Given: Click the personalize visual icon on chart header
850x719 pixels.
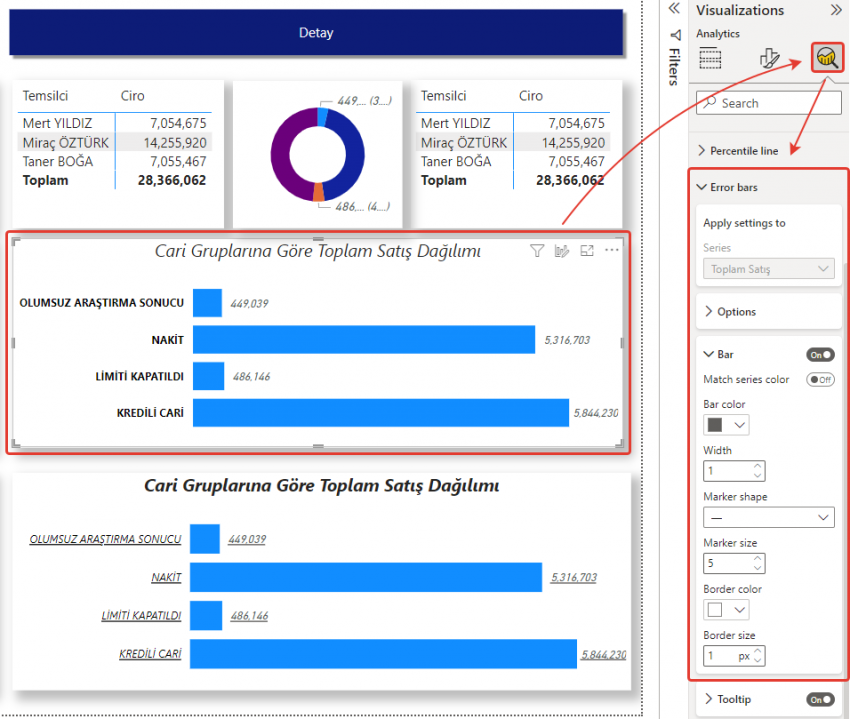Looking at the screenshot, I should pyautogui.click(x=562, y=251).
